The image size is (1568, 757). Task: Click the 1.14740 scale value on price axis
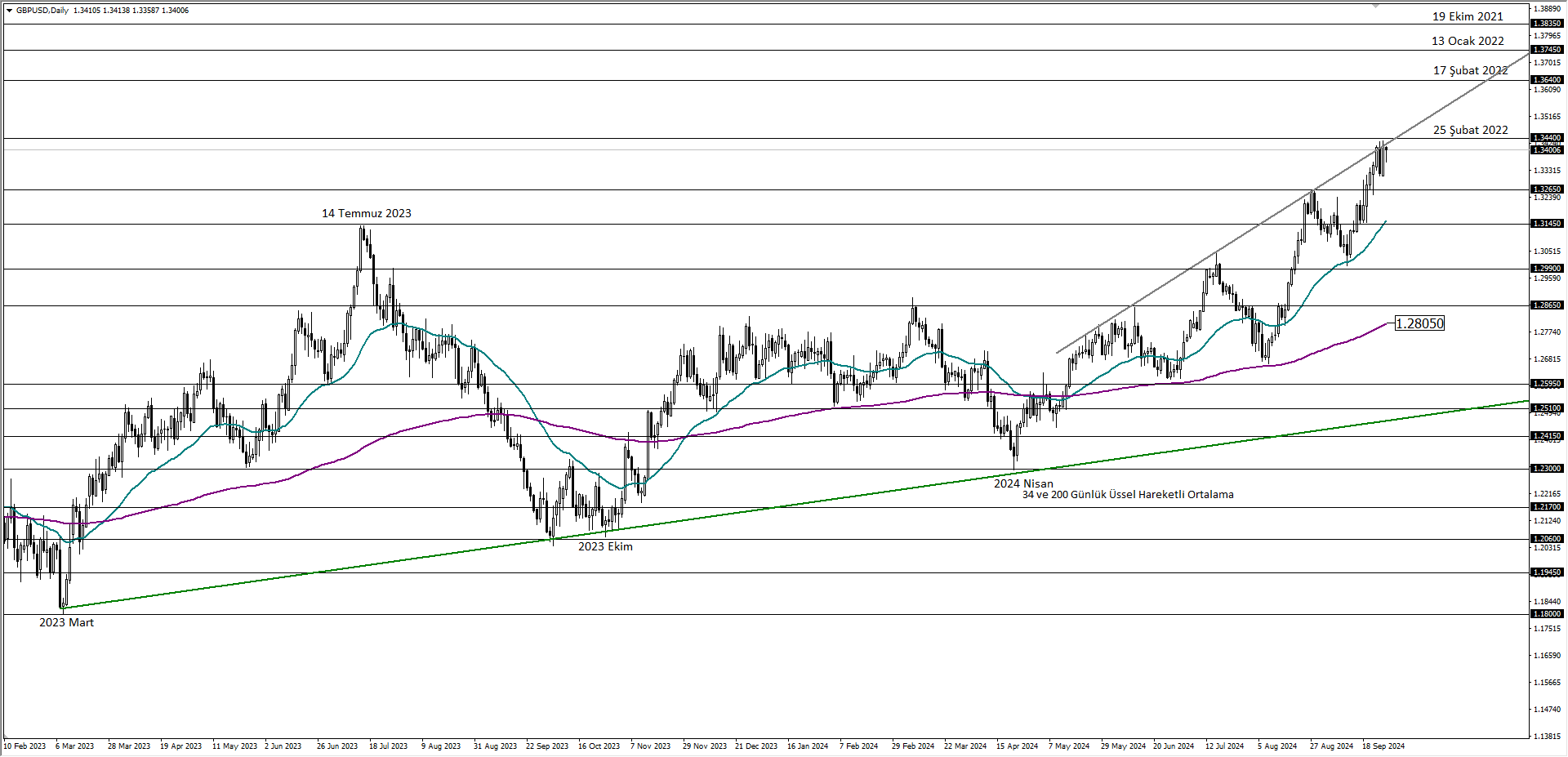[1548, 710]
